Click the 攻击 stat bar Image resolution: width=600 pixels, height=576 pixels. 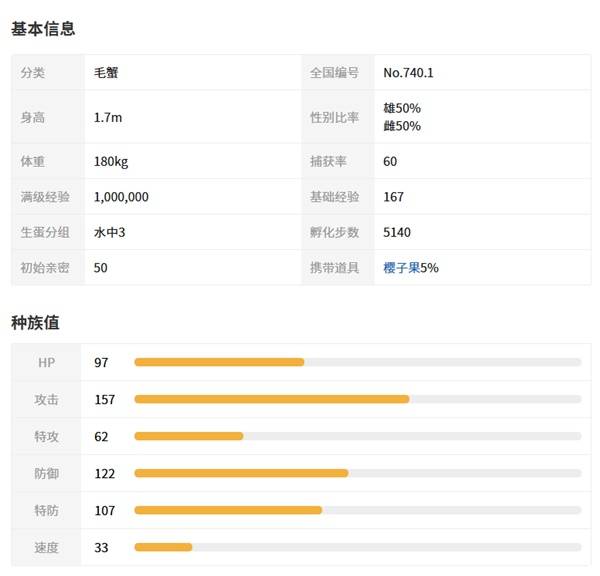(357, 399)
